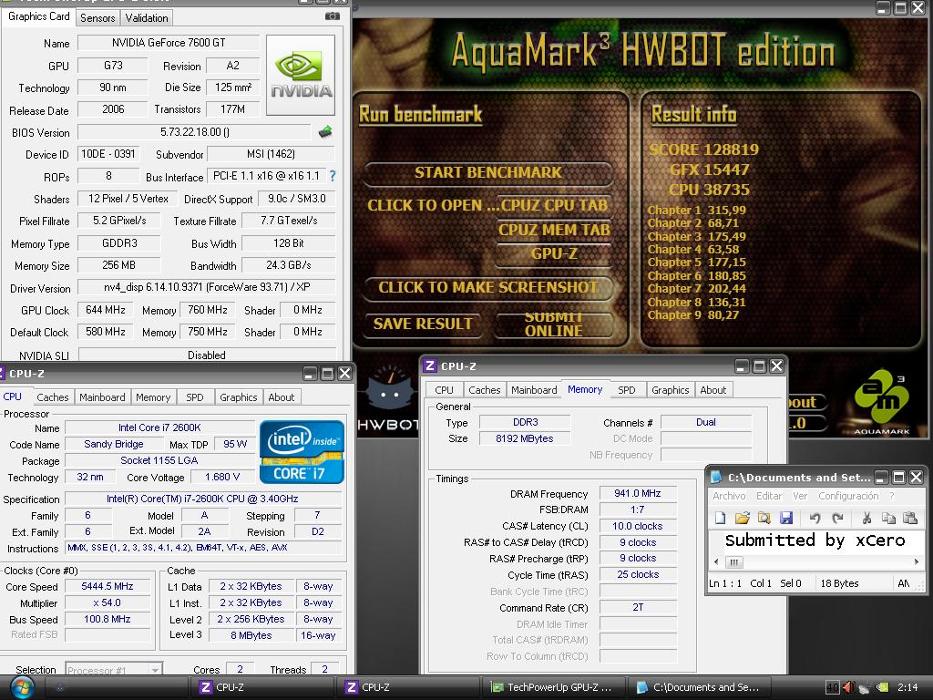The height and width of the screenshot is (700, 933).
Task: Click the Specification field i7-2600K CPU @ 3.40GHz
Action: (x=202, y=499)
